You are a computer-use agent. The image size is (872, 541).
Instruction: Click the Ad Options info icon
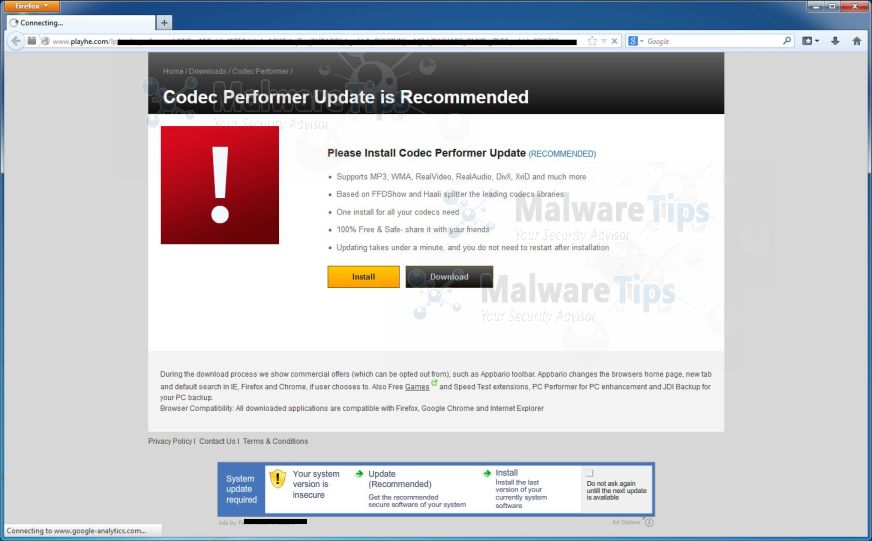point(649,522)
